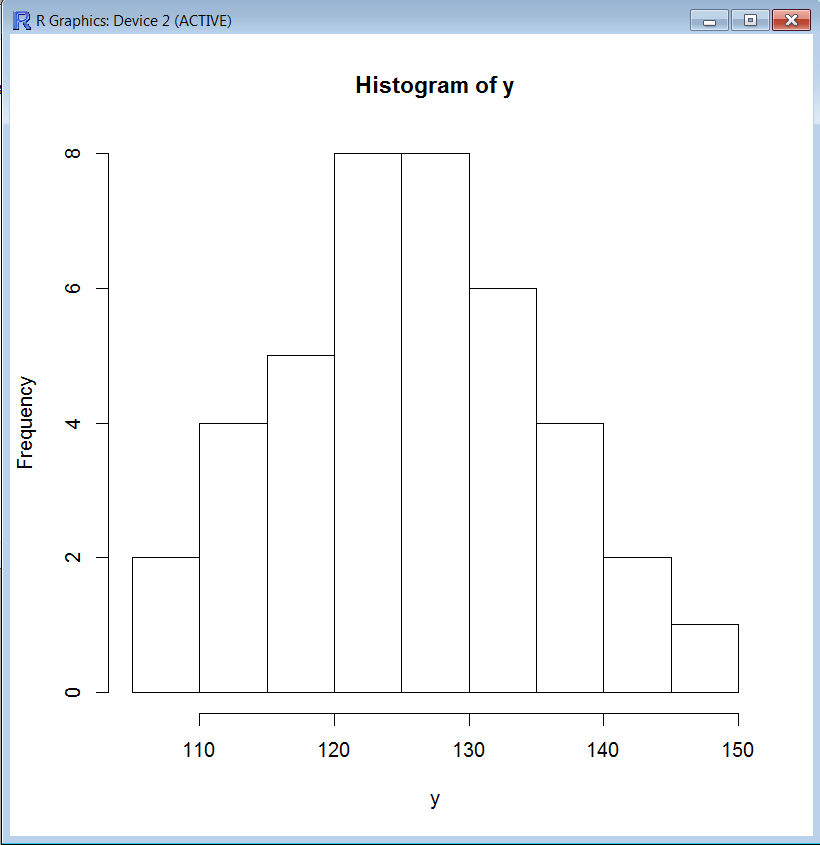Click the 4 tick label on frequency axis

[73, 423]
